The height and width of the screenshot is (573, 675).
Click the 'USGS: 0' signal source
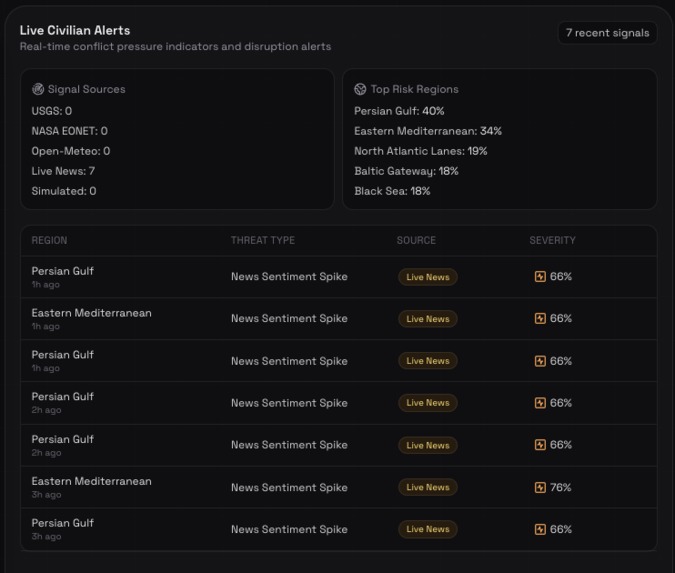[52, 111]
